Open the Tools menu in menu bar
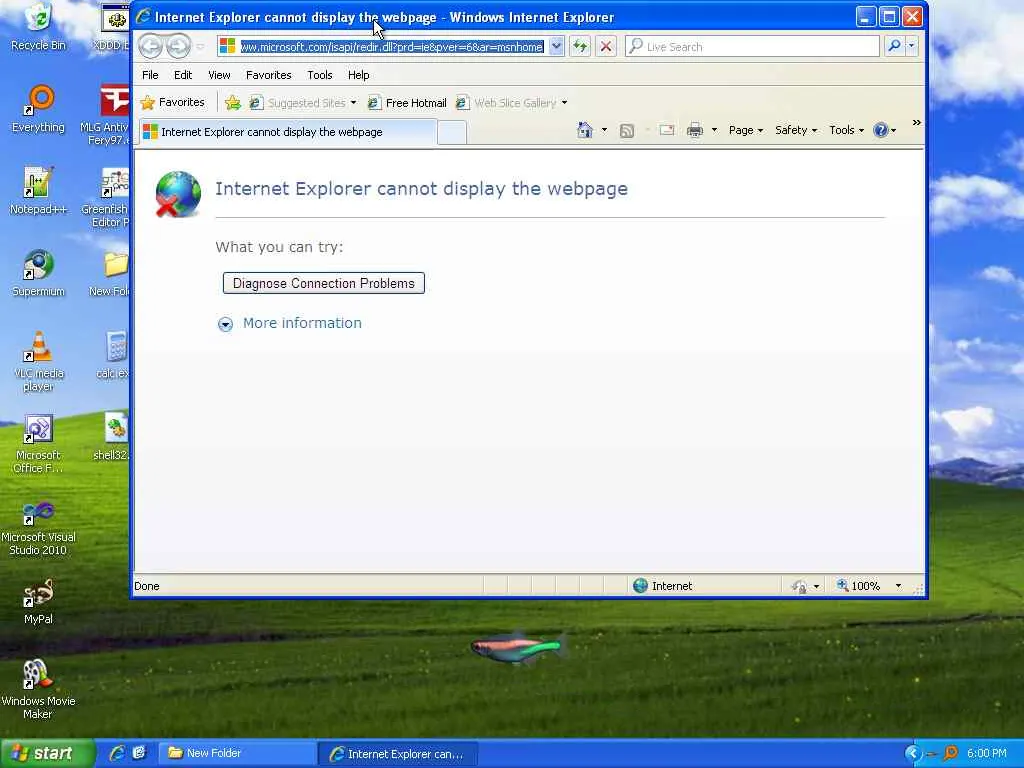The image size is (1024, 768). click(x=320, y=75)
